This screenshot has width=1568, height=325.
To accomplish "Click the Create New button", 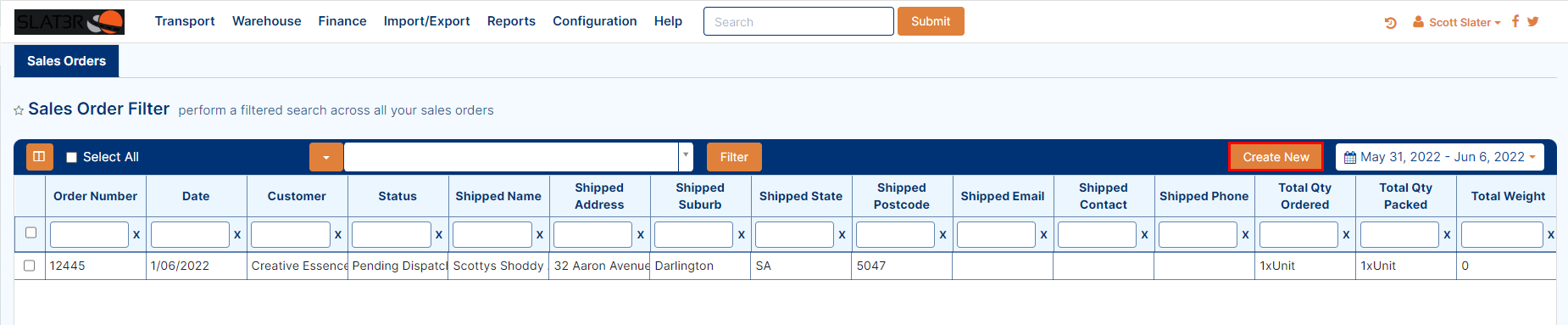I will point(1276,157).
